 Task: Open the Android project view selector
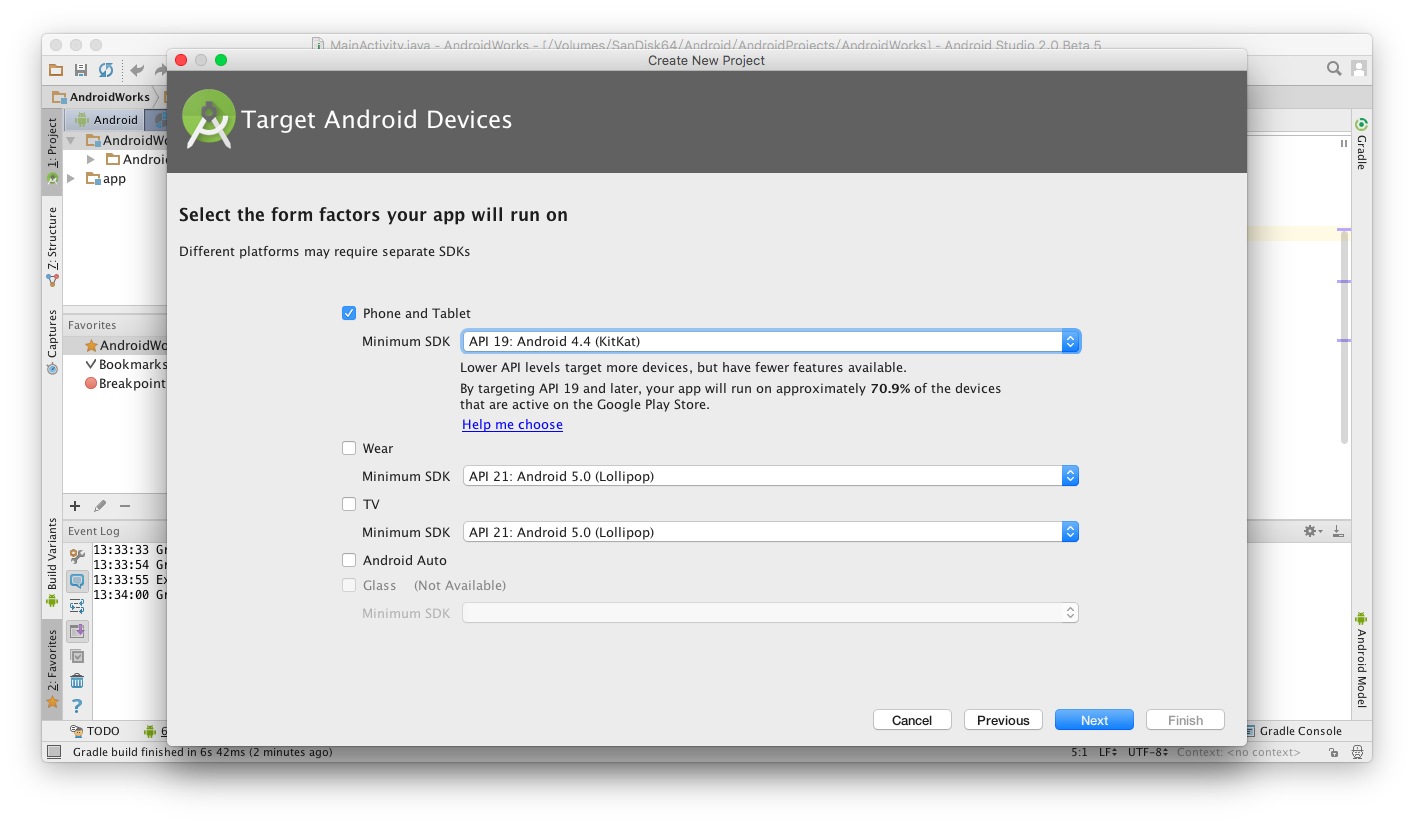[x=106, y=120]
